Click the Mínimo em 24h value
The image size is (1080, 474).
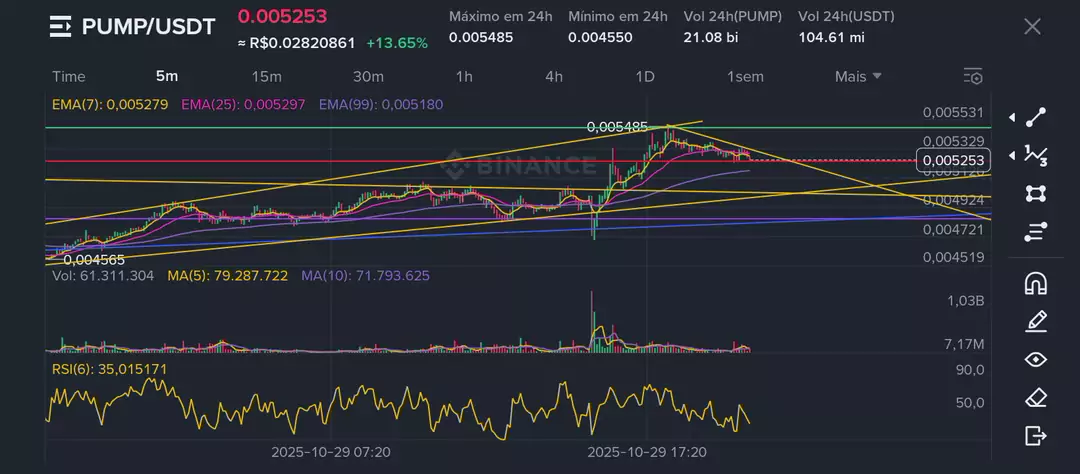(600, 37)
